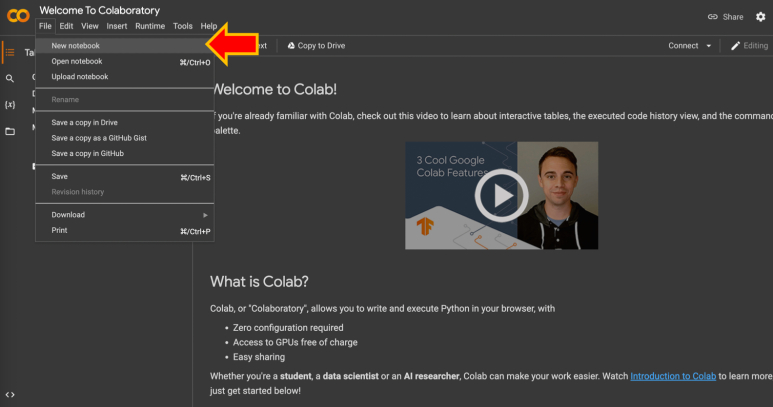Screen dimensions: 773x407
Task: Click the pencil Editing mode icon
Action: pyautogui.click(x=736, y=46)
